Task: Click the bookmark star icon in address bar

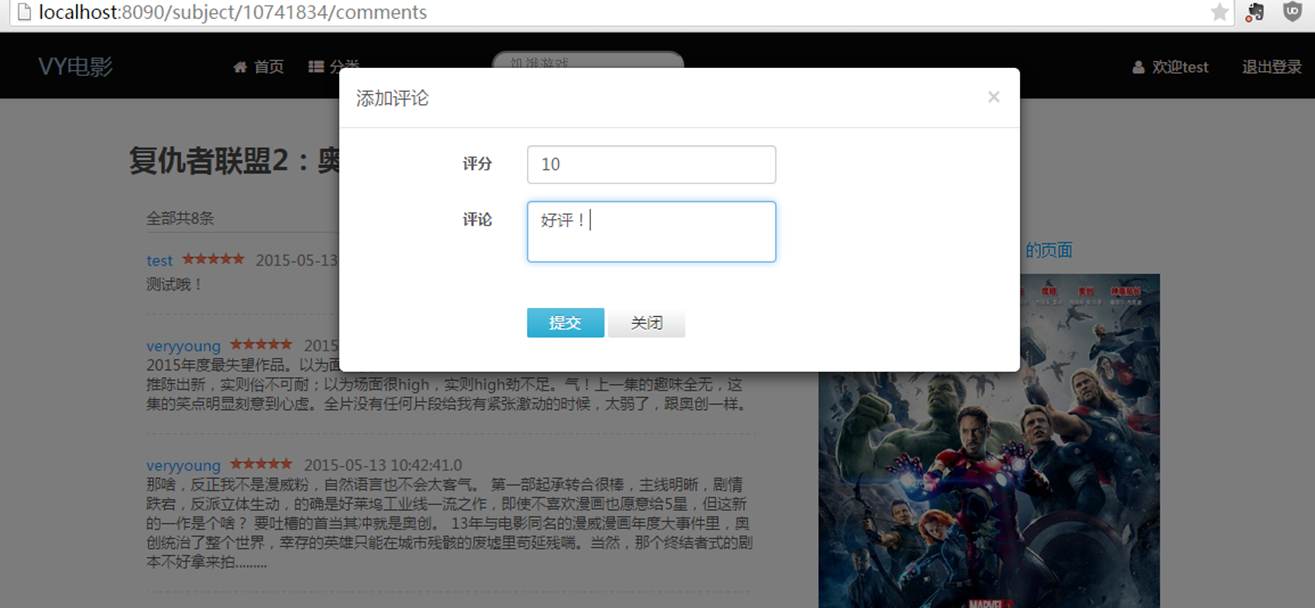Action: (1220, 12)
